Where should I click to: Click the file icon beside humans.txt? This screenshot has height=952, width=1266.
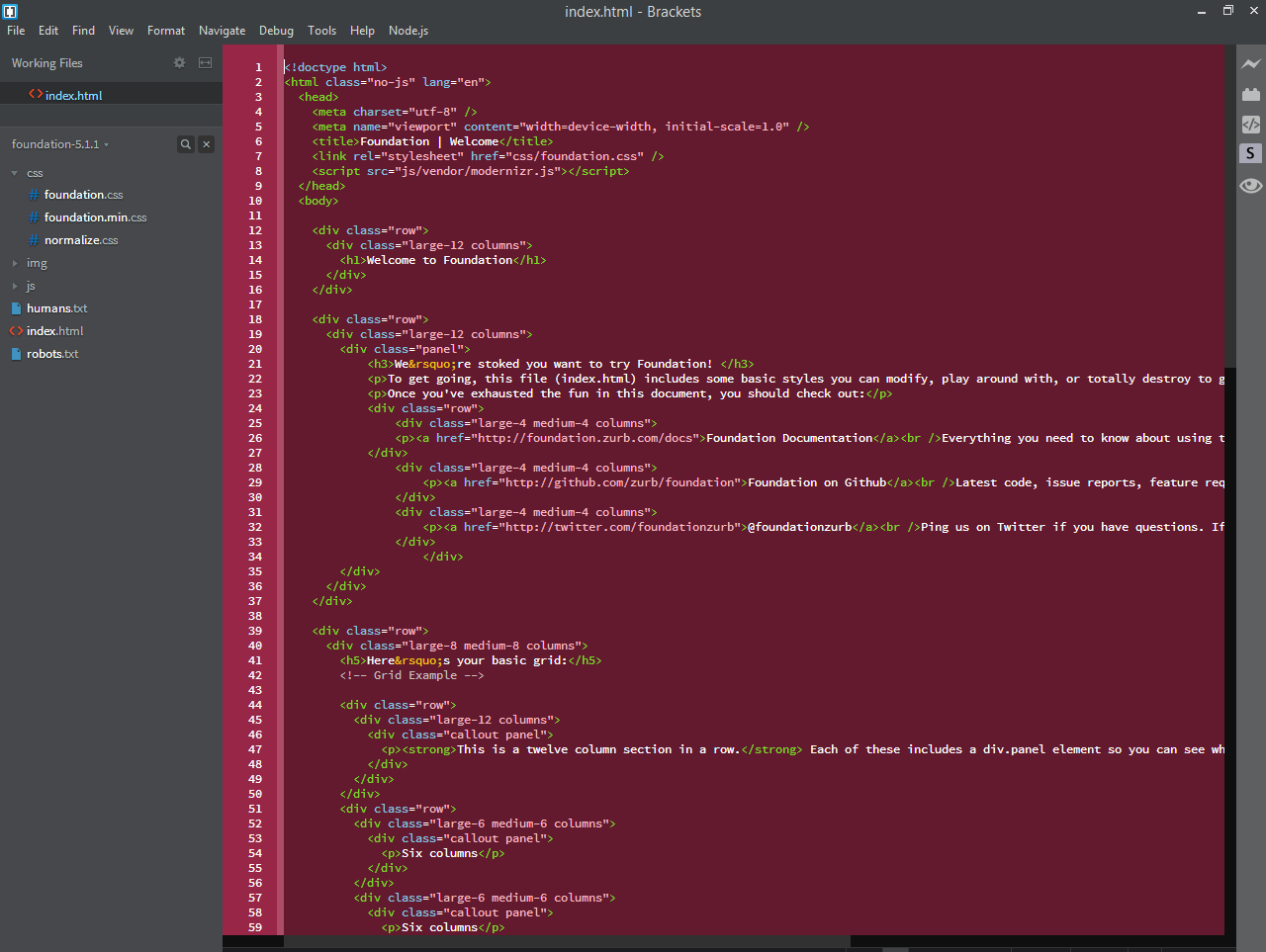(x=16, y=308)
